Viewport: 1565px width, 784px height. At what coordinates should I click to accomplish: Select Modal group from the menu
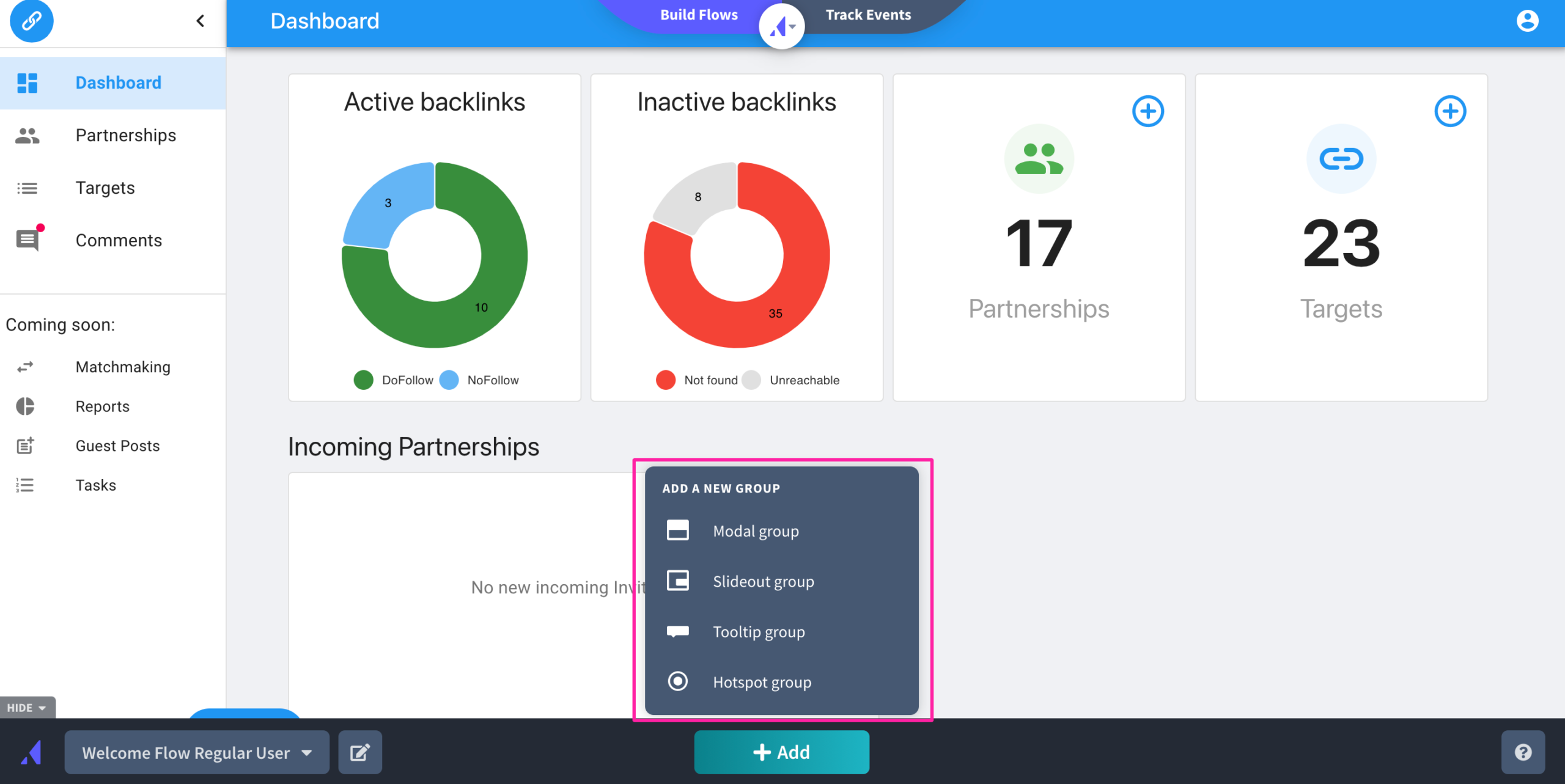[x=781, y=531]
